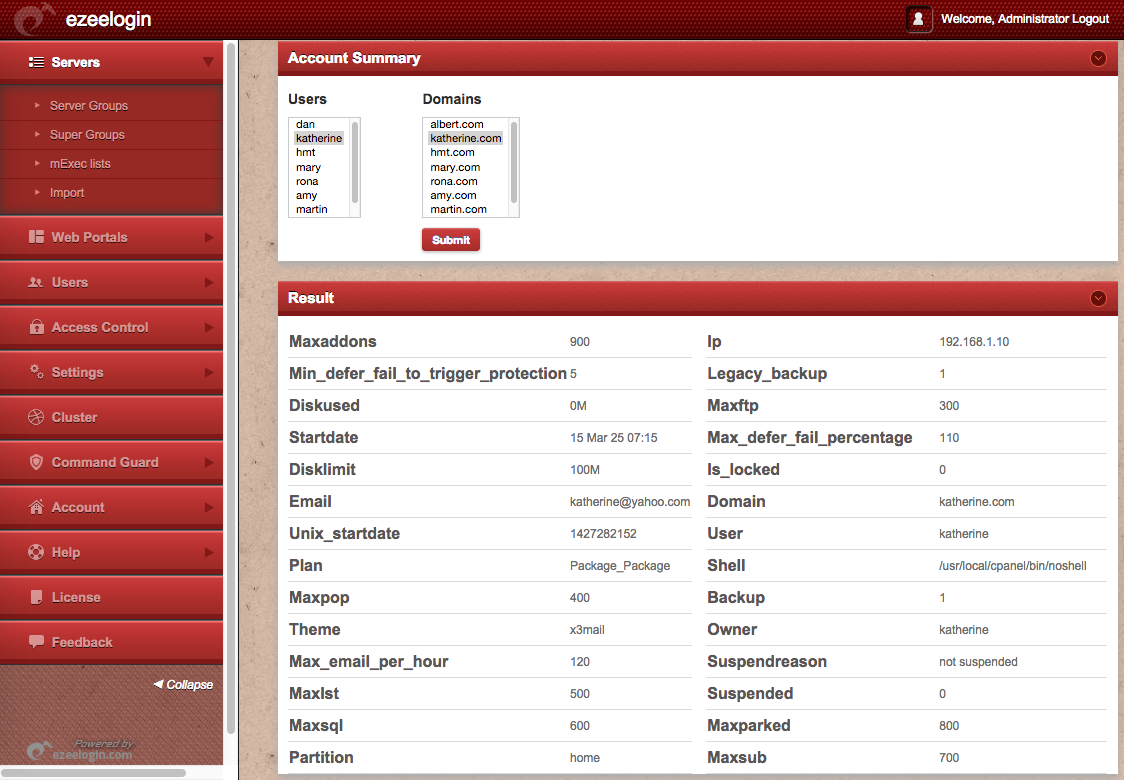Click the Logout link
This screenshot has width=1124, height=780.
pyautogui.click(x=1090, y=19)
